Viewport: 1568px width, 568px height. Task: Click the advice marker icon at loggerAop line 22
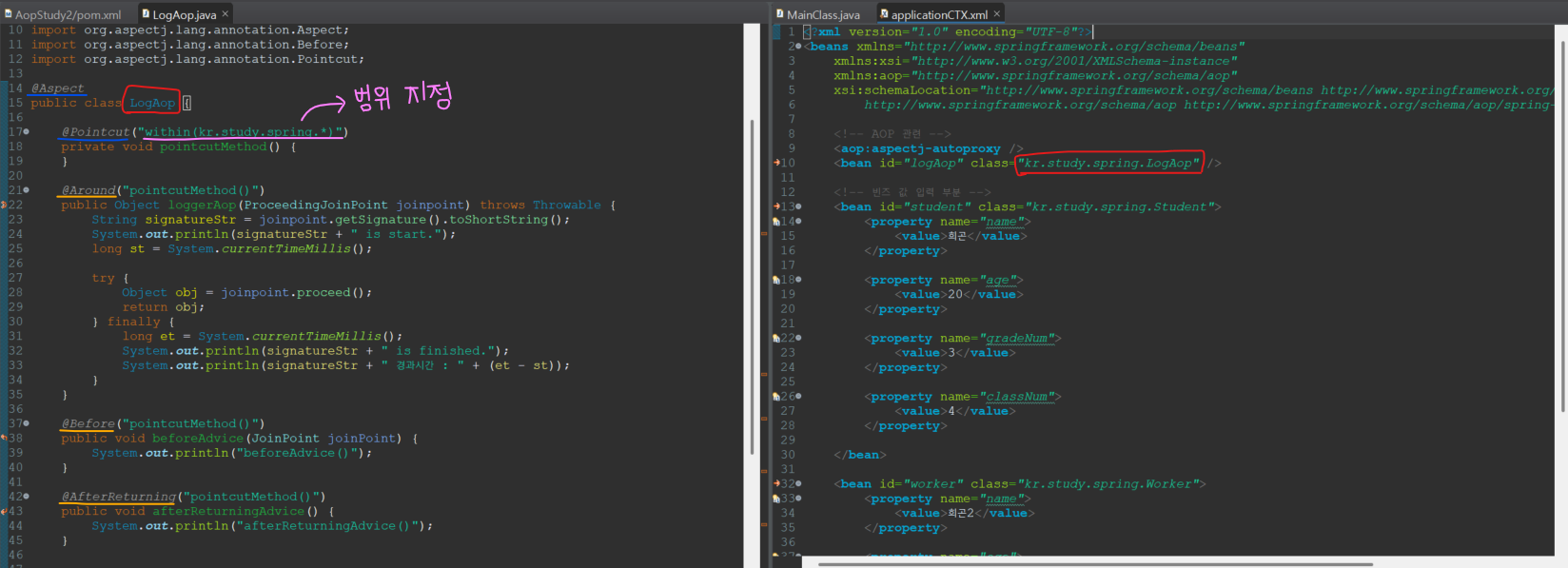click(4, 205)
